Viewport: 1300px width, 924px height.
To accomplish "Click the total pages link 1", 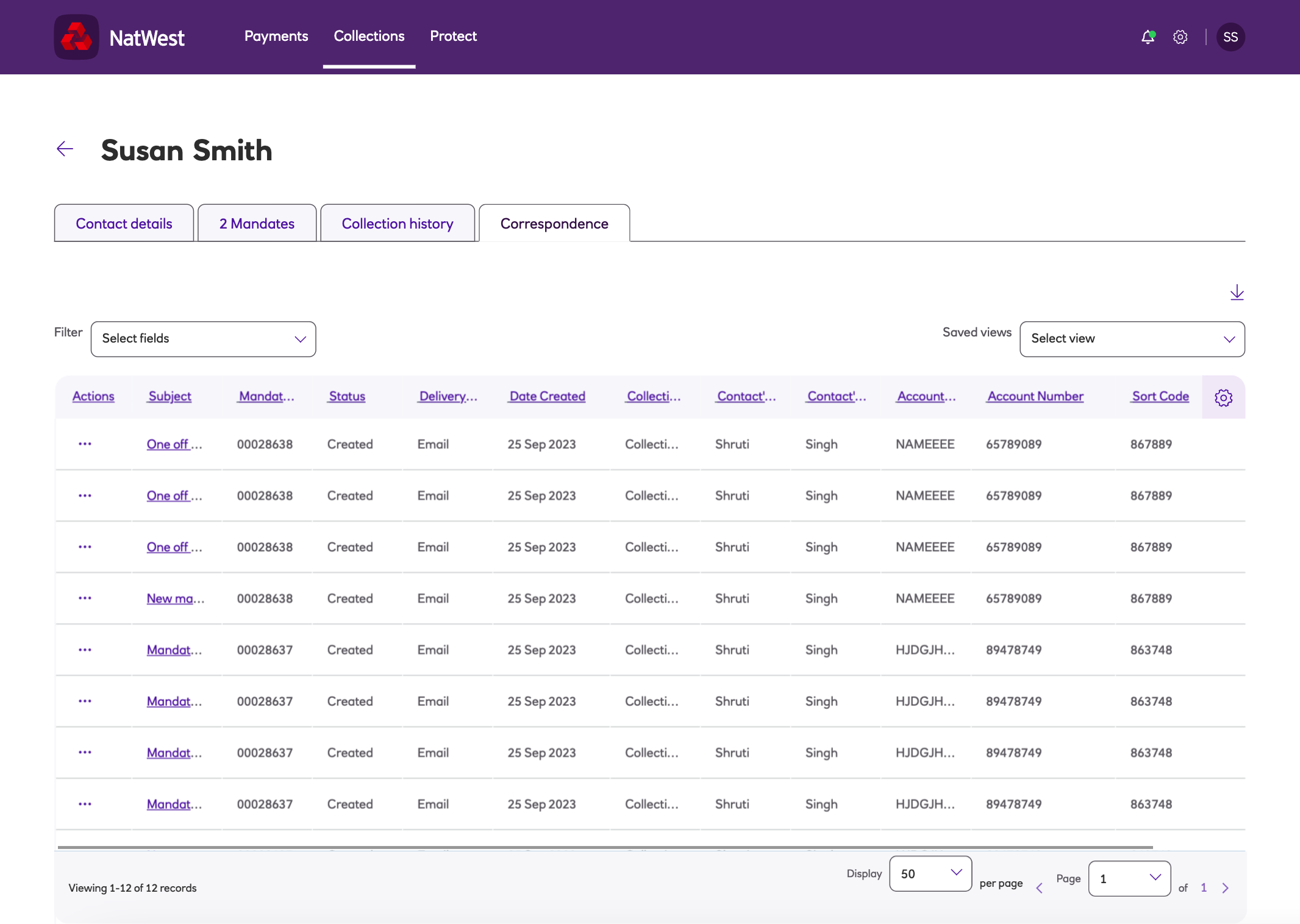I will 1204,887.
